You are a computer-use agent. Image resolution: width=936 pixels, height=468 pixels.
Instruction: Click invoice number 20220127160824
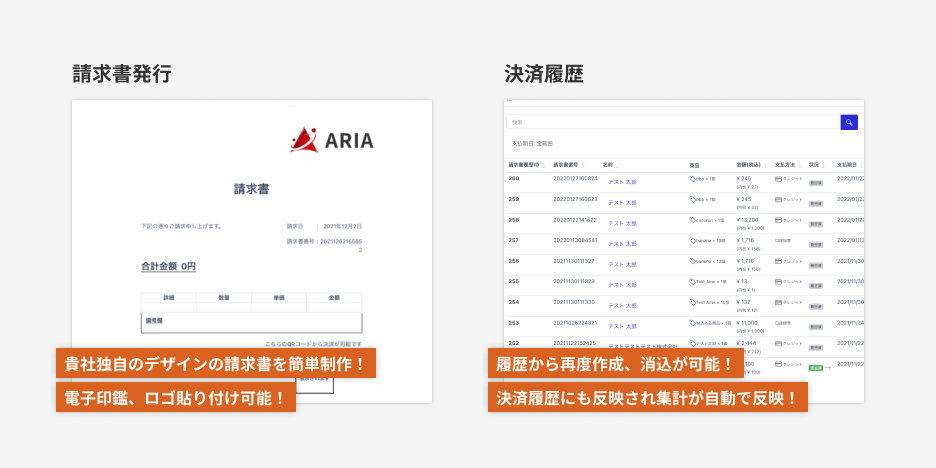[x=575, y=178]
